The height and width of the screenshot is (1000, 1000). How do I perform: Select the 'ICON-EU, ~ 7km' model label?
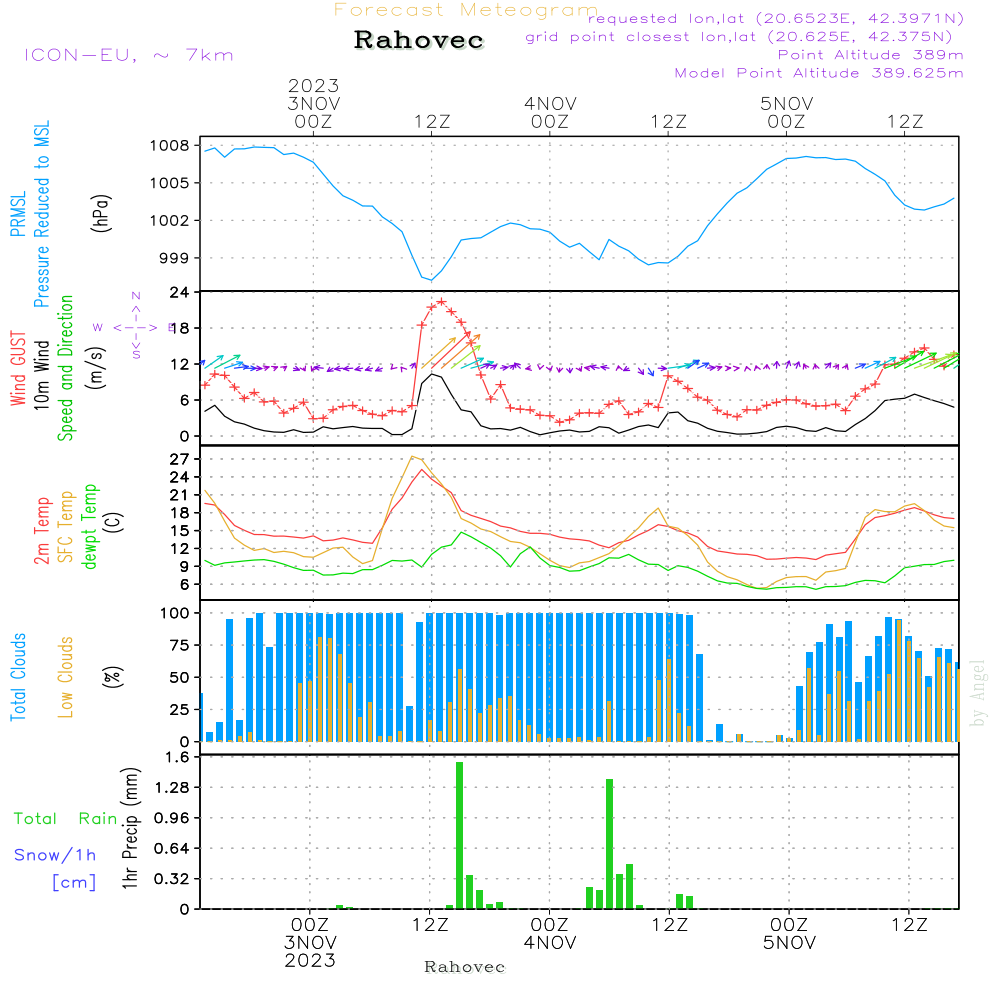point(129,55)
